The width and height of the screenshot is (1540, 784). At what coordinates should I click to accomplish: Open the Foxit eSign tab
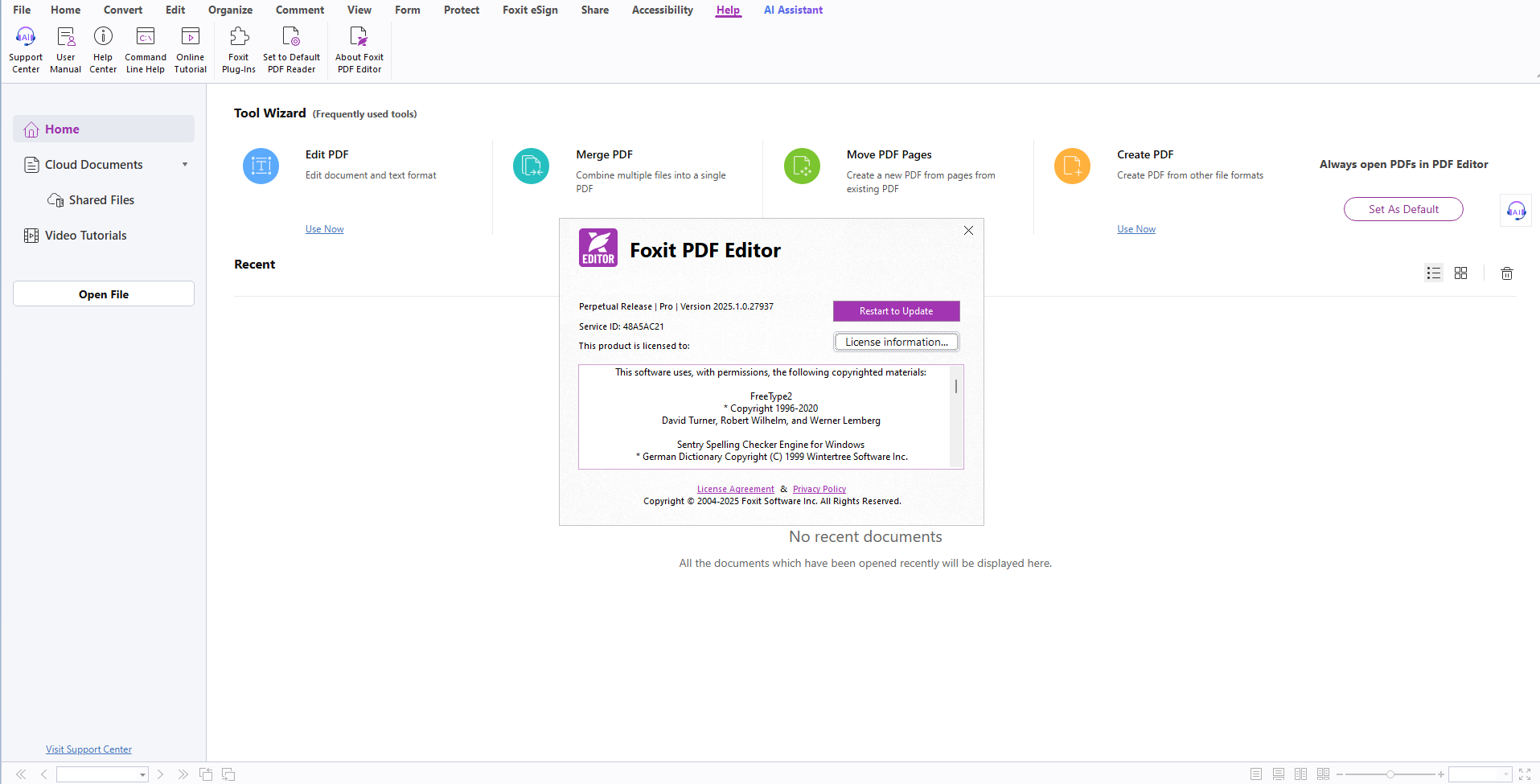tap(530, 10)
